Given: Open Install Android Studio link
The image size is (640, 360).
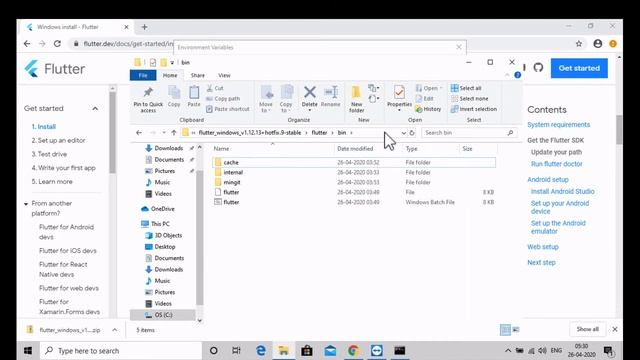Looking at the screenshot, I should point(562,191).
